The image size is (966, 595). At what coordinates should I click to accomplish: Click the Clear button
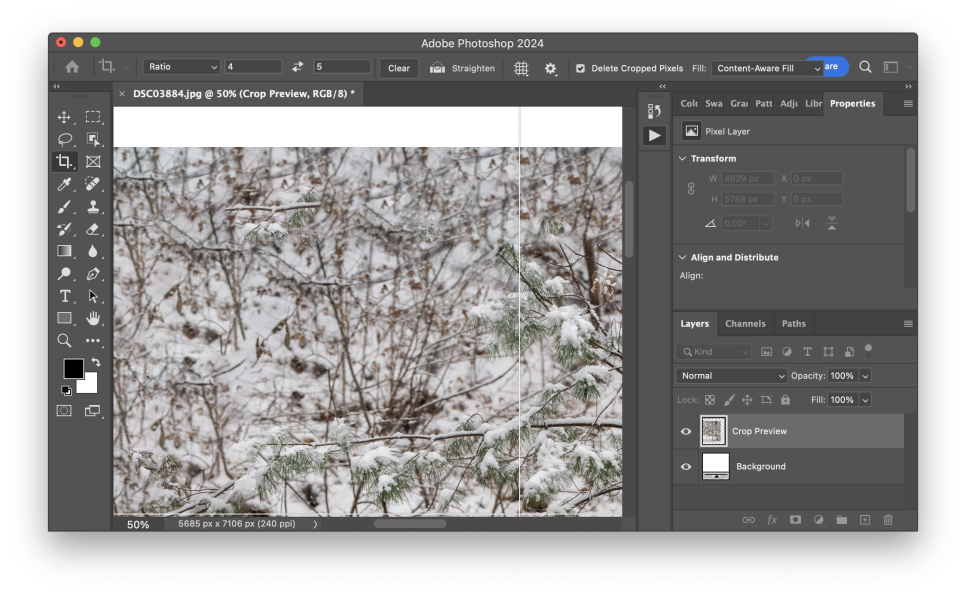[x=399, y=68]
